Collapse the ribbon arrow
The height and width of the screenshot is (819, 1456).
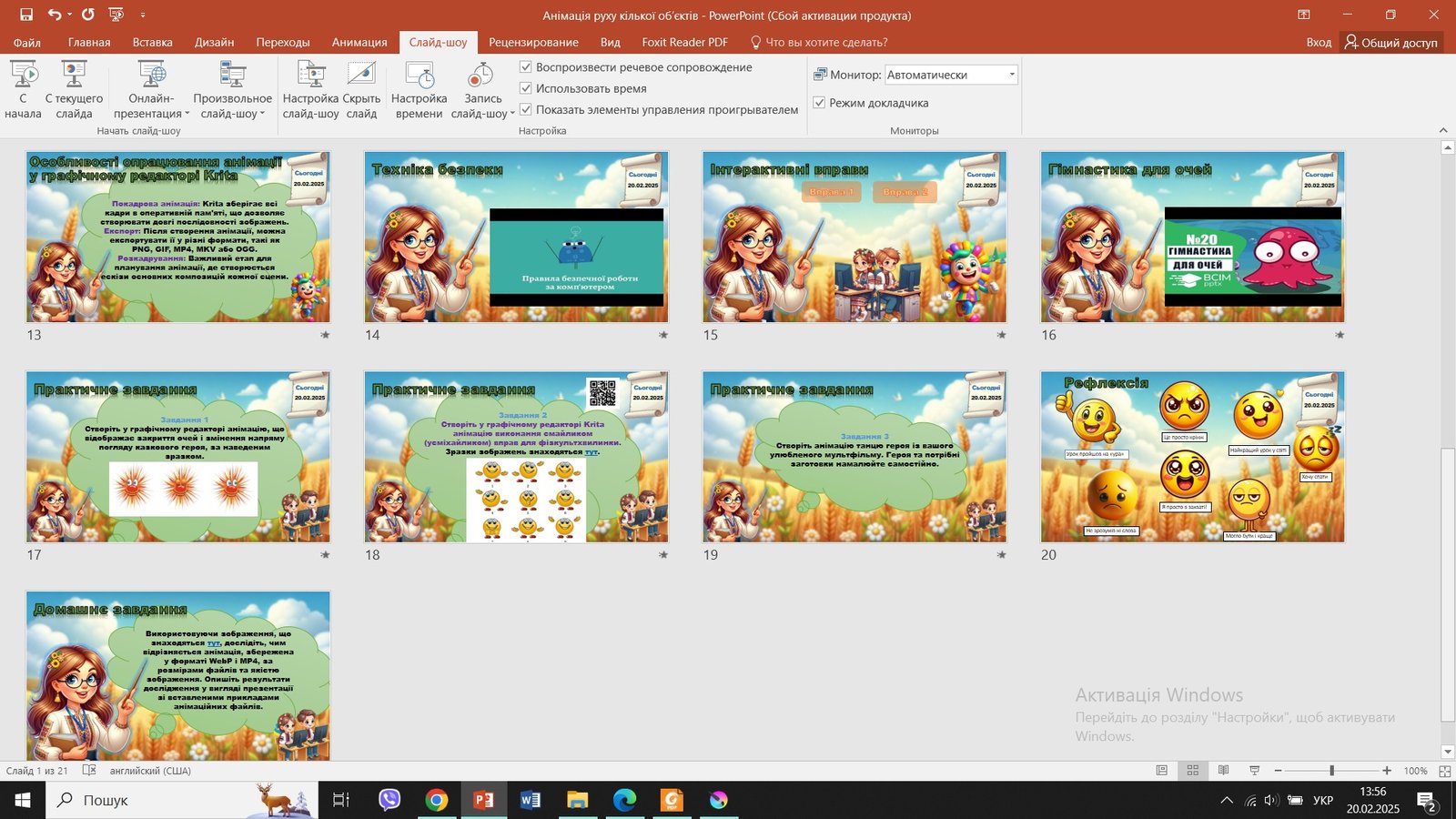click(1443, 130)
